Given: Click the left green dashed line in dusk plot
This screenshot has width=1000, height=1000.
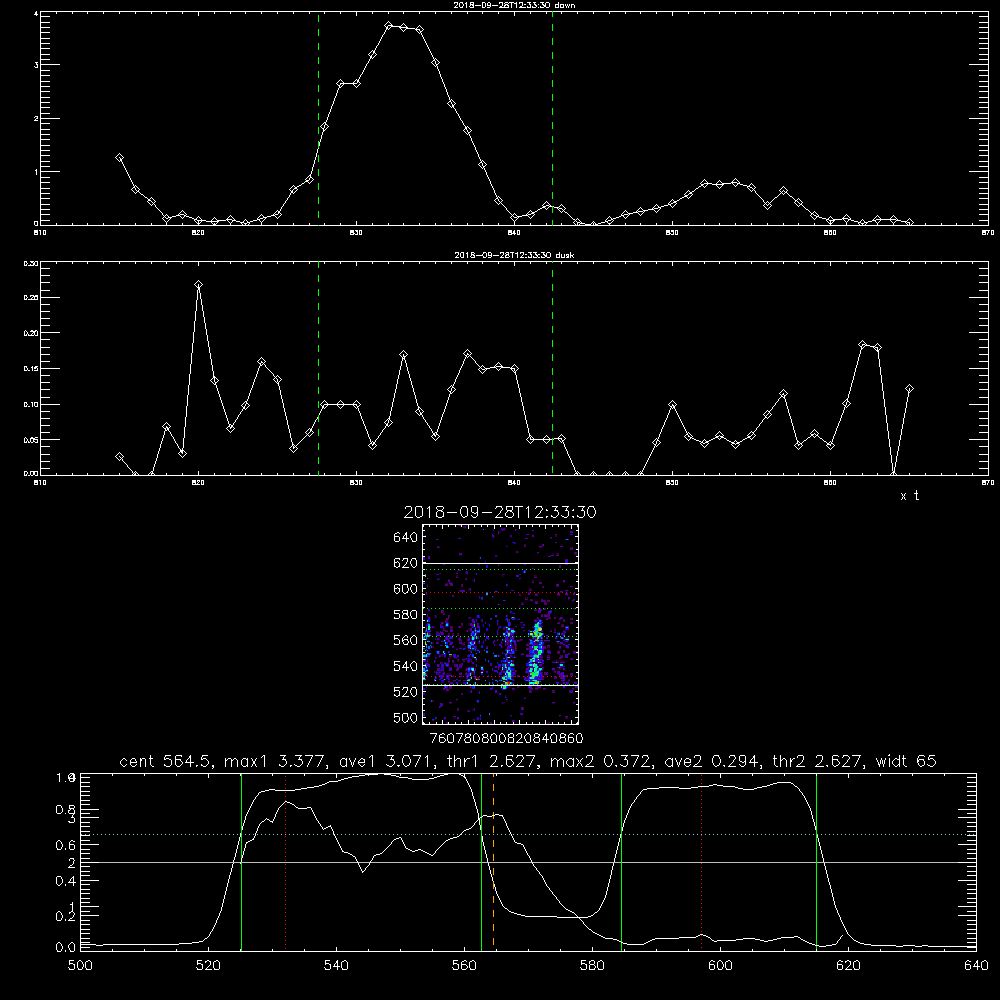Looking at the screenshot, I should pos(318,368).
